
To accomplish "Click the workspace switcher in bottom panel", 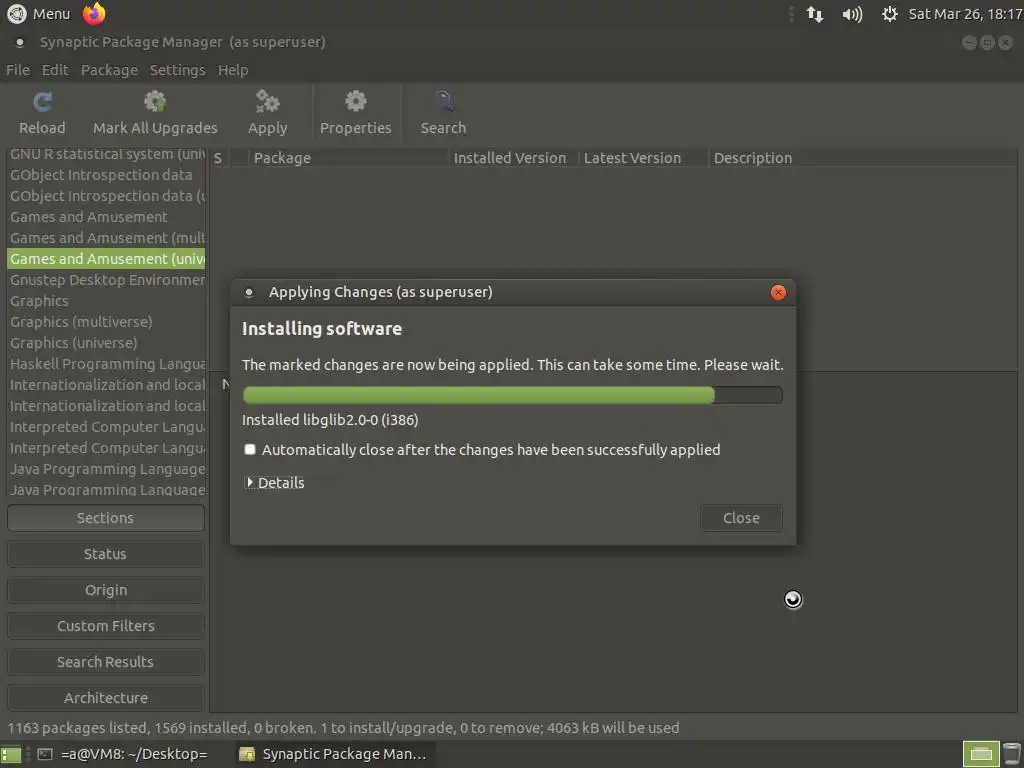I will 980,754.
